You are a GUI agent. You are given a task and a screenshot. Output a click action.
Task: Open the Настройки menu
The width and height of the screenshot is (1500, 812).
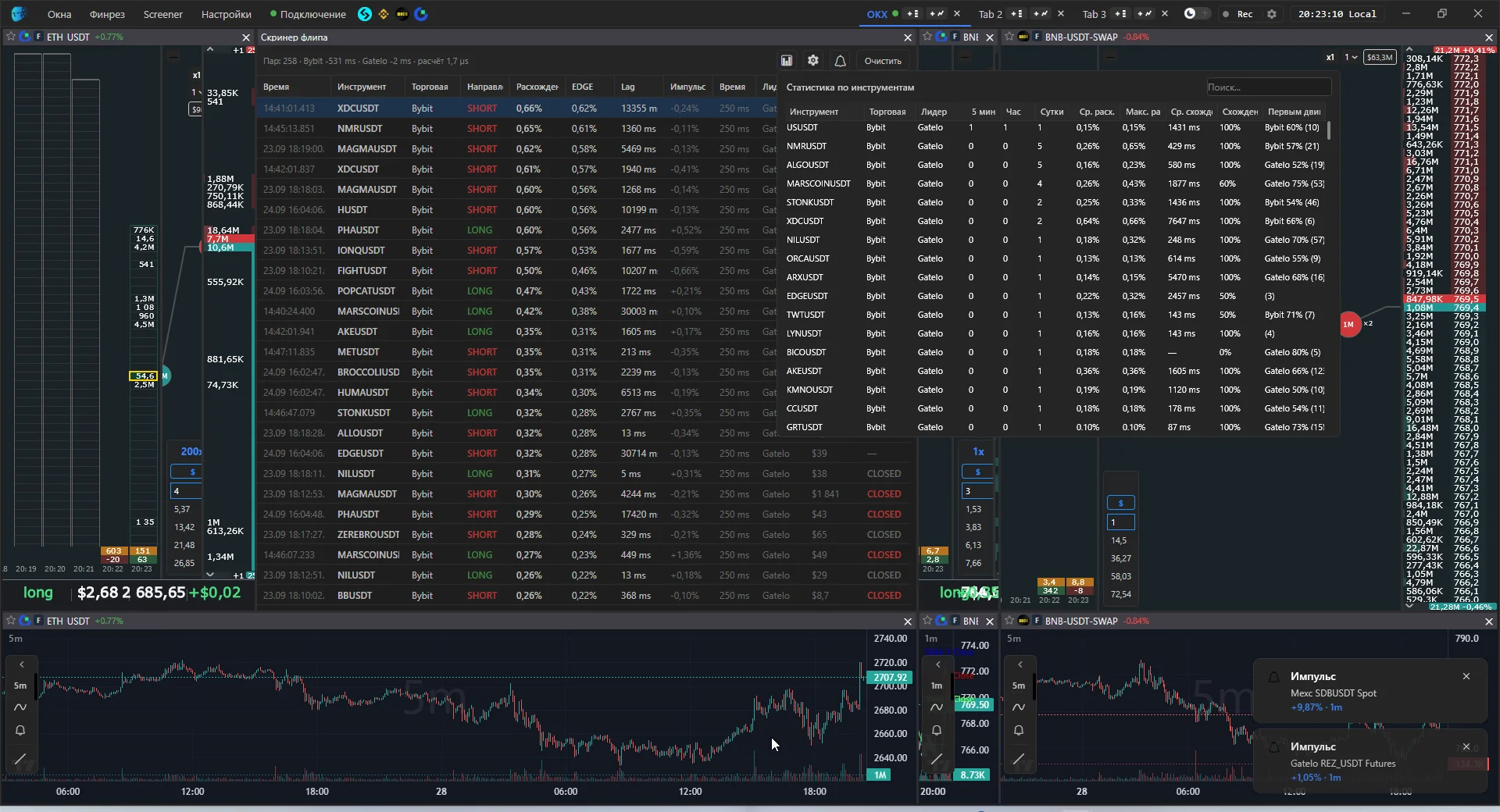tap(227, 14)
